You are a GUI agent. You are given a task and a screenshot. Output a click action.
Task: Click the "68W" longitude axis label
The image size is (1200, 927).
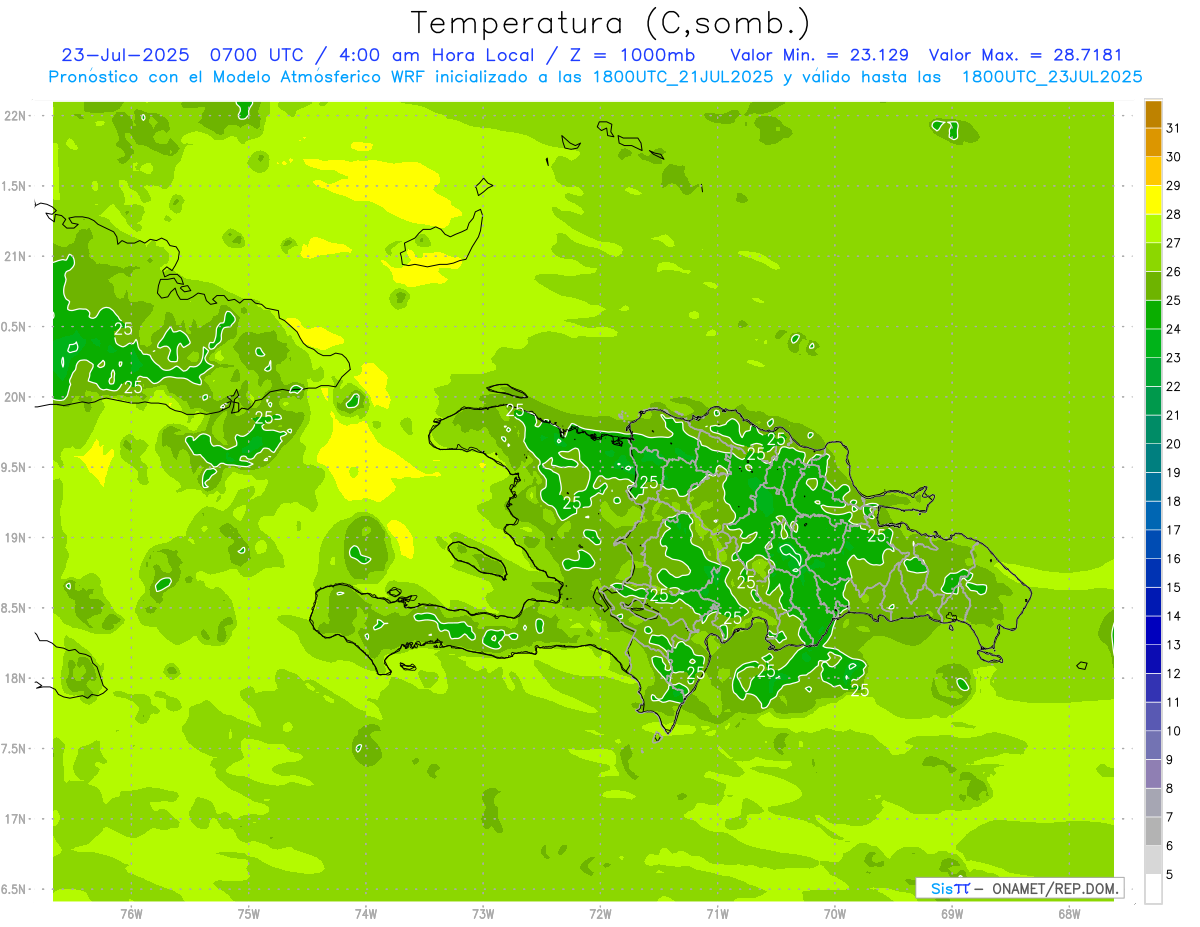(x=1069, y=914)
